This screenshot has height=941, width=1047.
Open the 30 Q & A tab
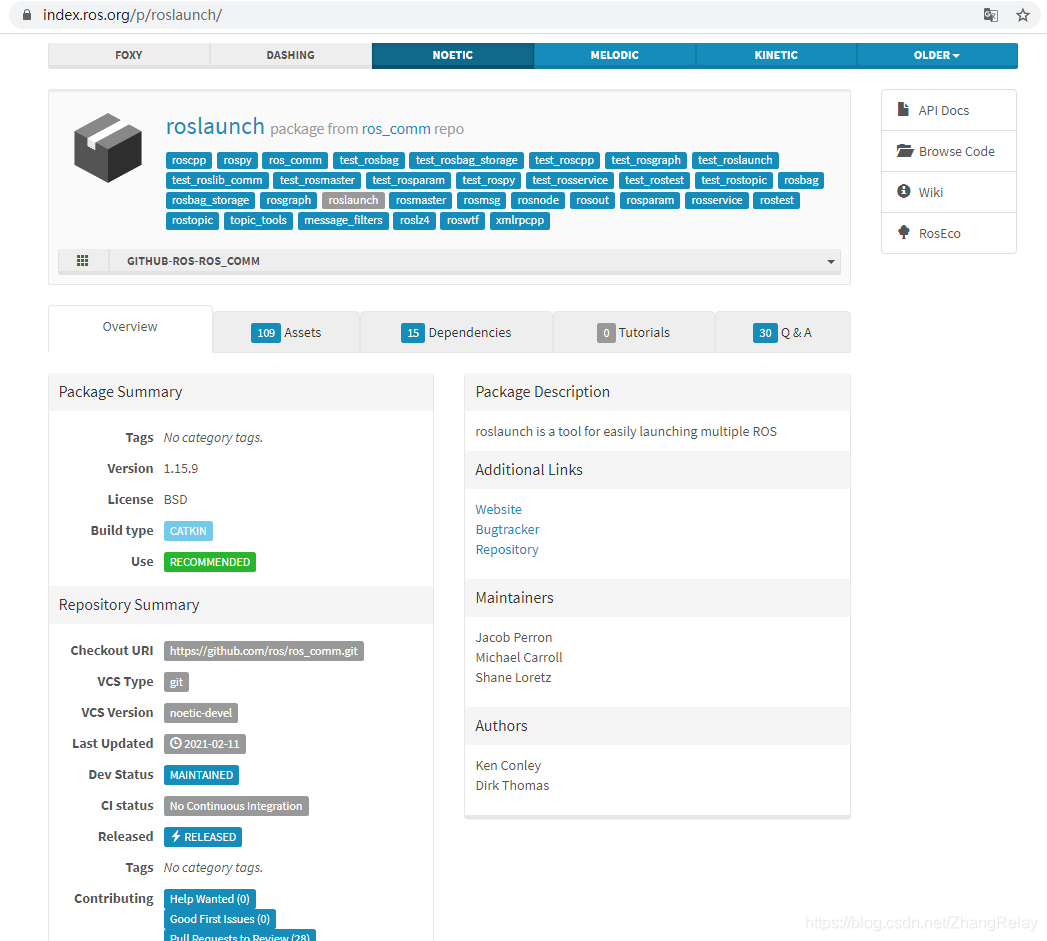pos(783,333)
